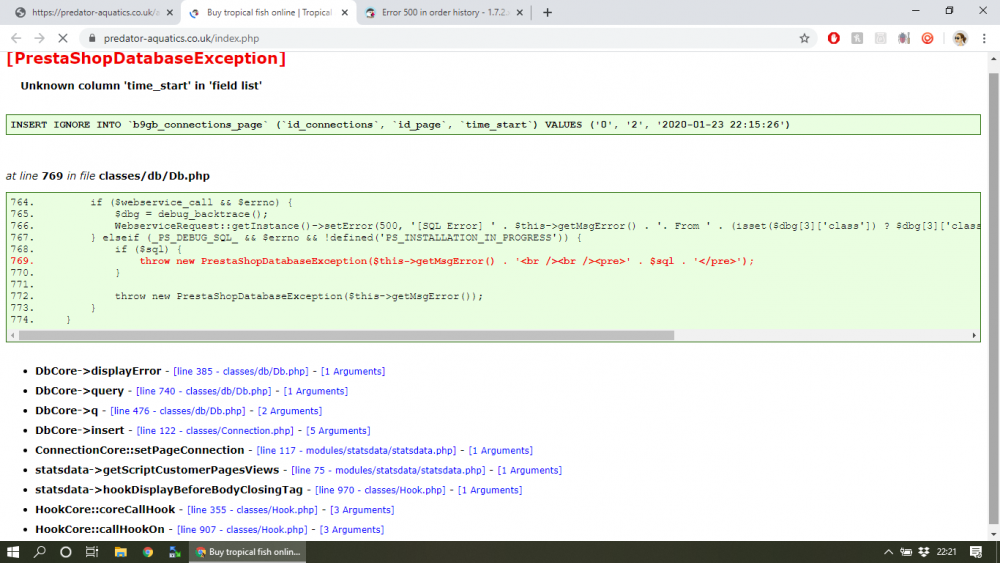Open line 970 classes/Hook.php link
Screen dimensions: 1000x563
[x=380, y=490]
